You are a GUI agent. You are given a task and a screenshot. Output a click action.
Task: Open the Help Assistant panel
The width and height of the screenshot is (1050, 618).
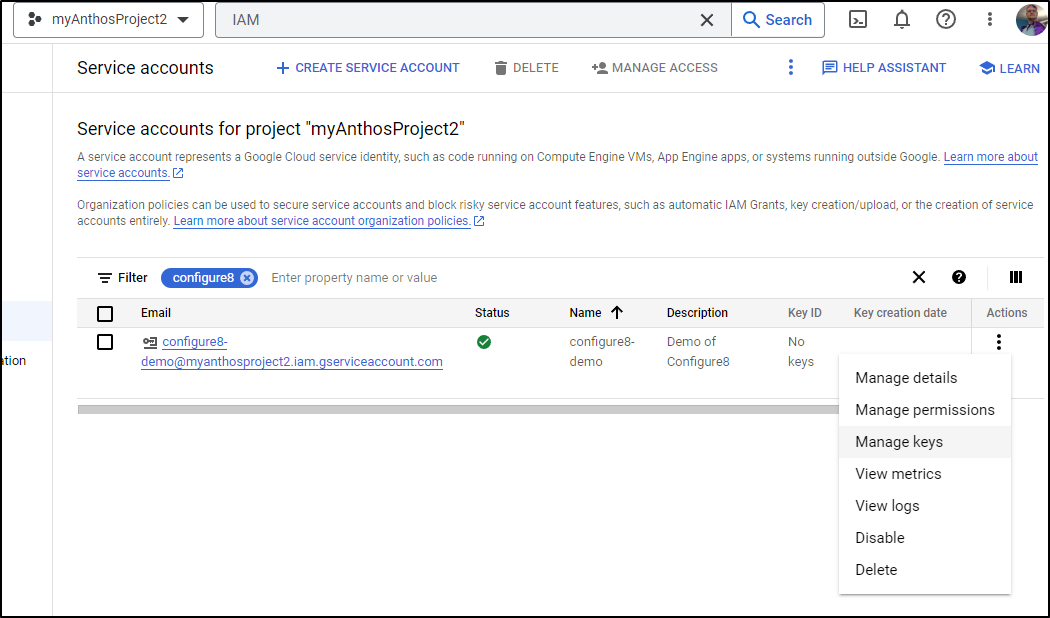[x=884, y=68]
